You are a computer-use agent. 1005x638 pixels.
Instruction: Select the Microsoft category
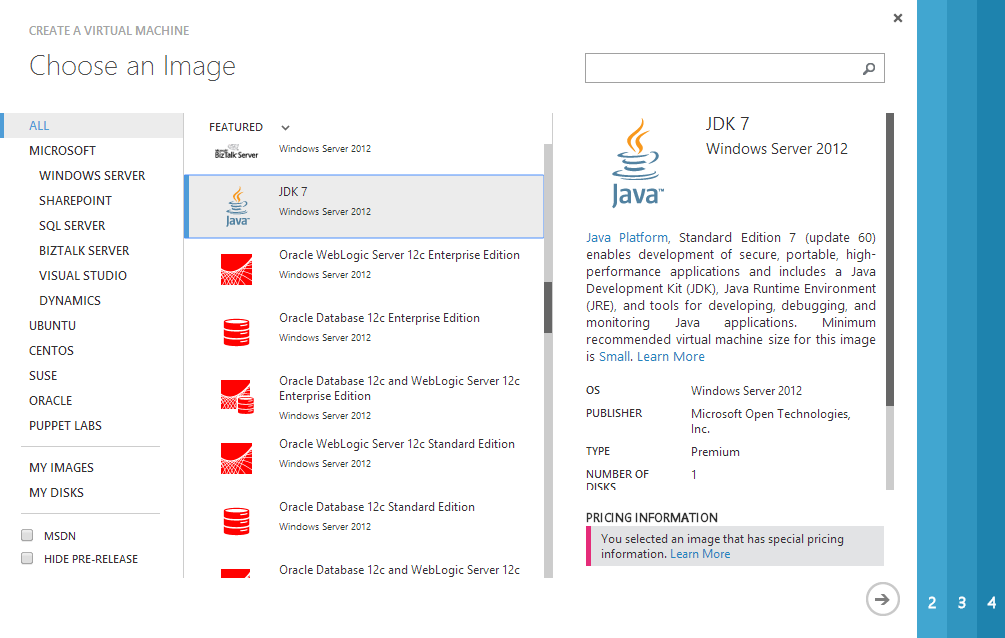point(62,151)
